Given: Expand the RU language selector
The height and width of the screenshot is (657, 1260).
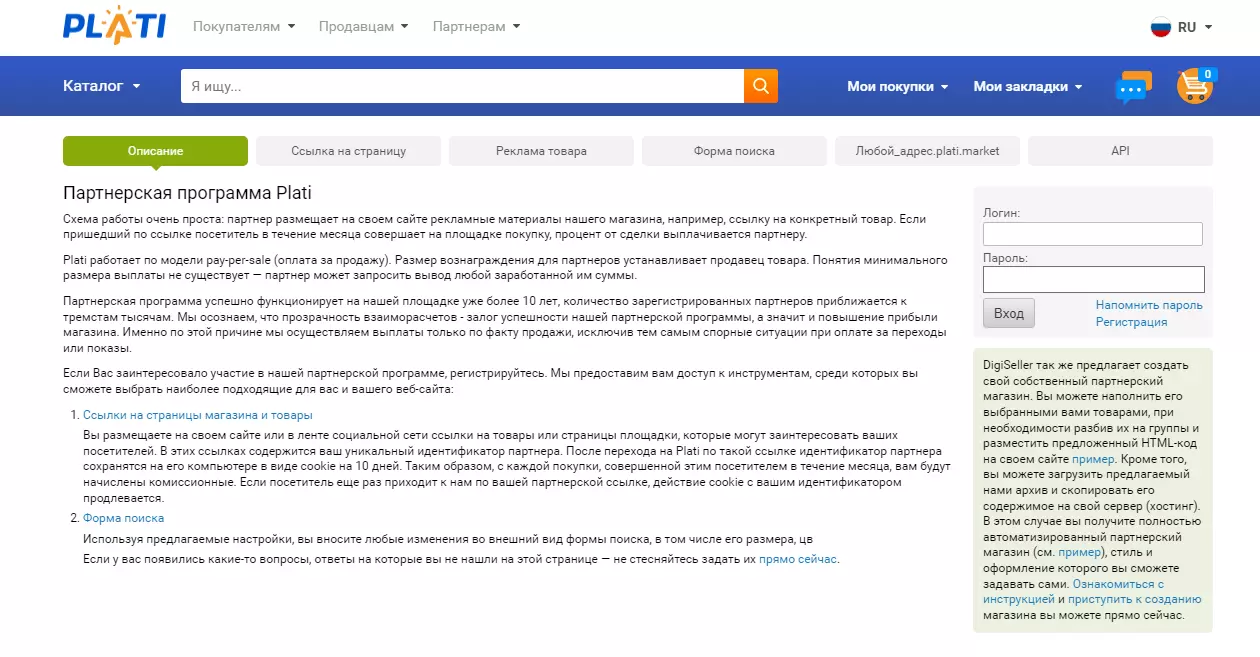Looking at the screenshot, I should [1195, 27].
